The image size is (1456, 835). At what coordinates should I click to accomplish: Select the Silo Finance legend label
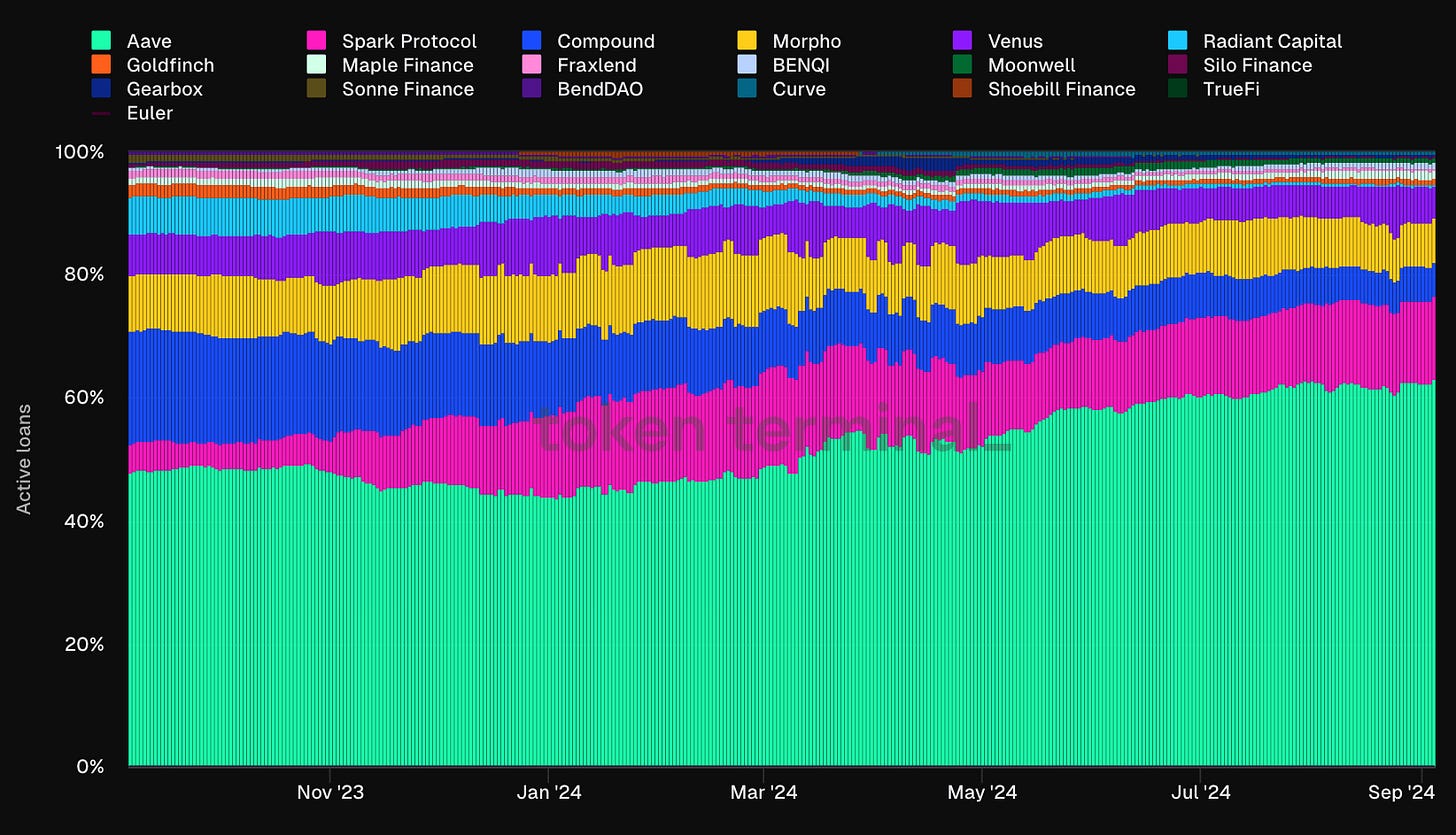coord(1258,65)
